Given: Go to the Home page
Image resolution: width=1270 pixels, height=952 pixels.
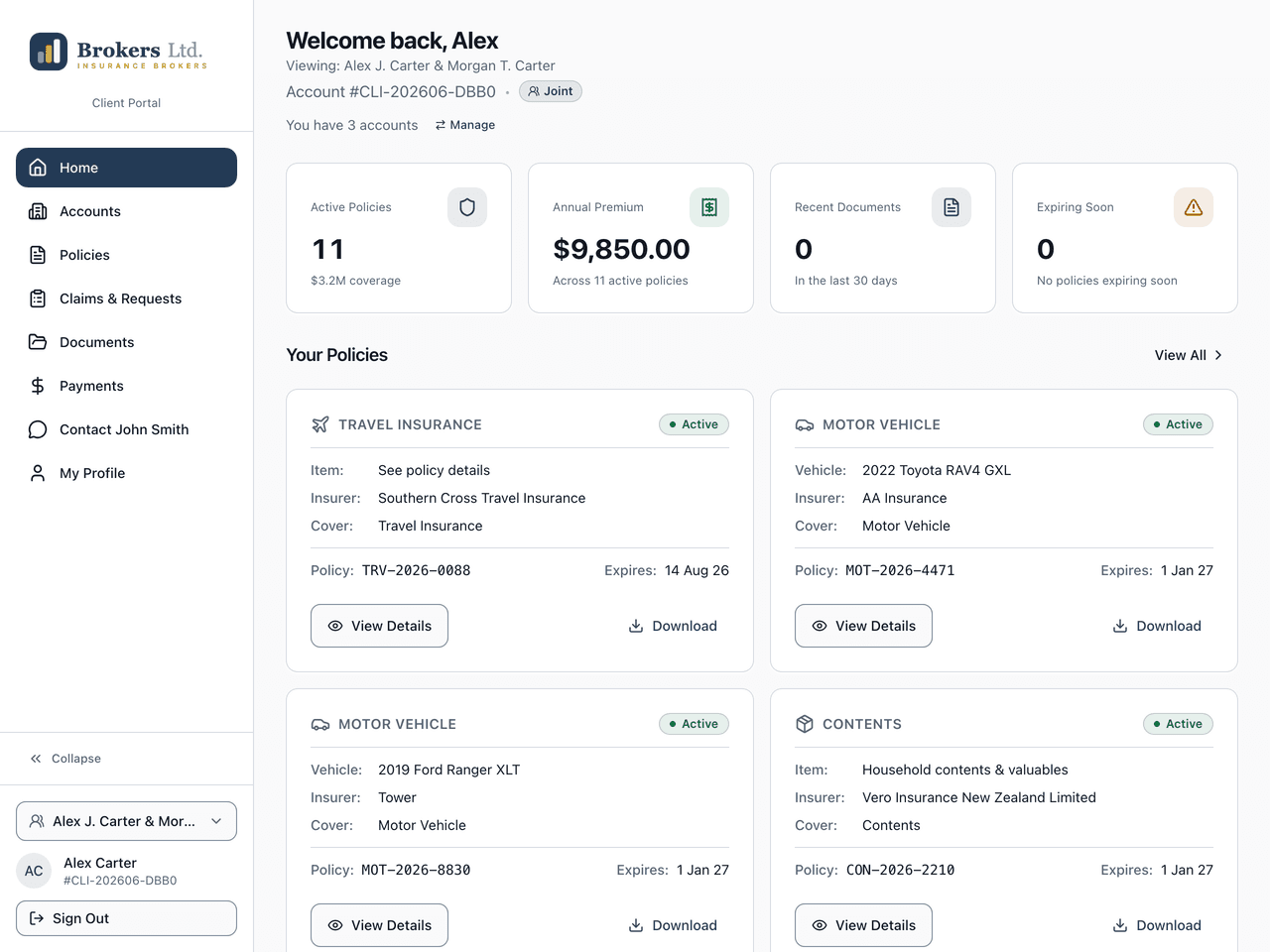Looking at the screenshot, I should tap(126, 168).
